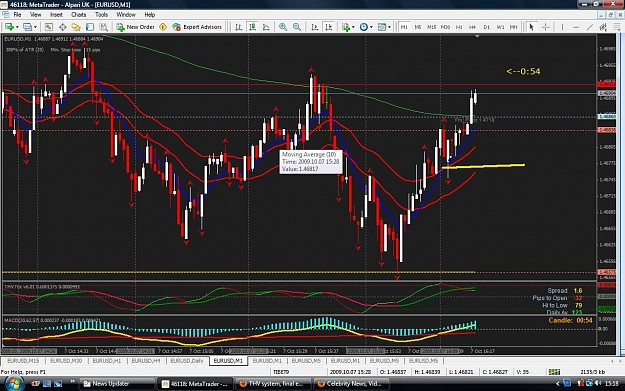Viewport: 625px width, 391px height.
Task: Toggle the Chart Shift icon
Action: (x=328, y=27)
